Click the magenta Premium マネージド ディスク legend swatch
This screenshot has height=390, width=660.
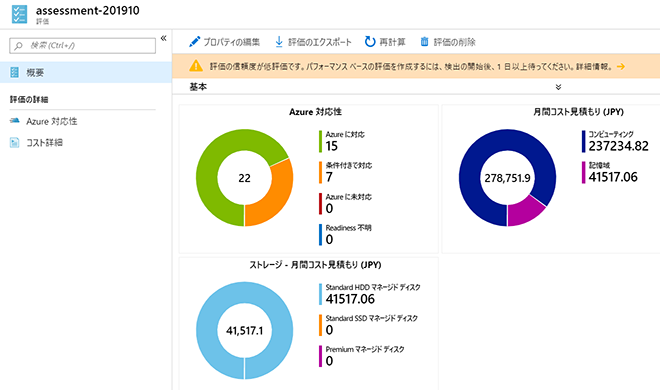320,356
